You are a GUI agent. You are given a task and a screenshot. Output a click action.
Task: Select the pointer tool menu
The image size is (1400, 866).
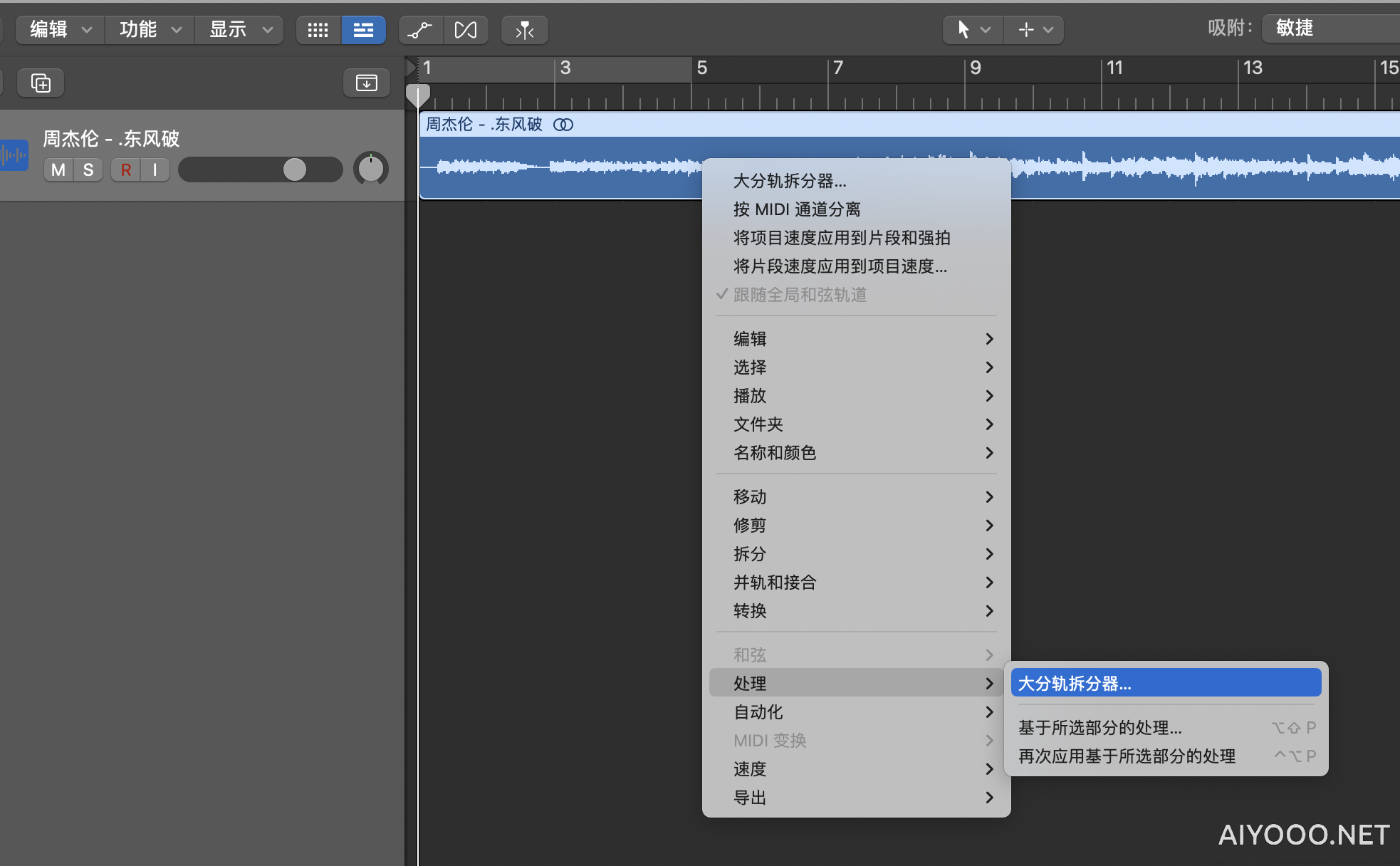(973, 30)
